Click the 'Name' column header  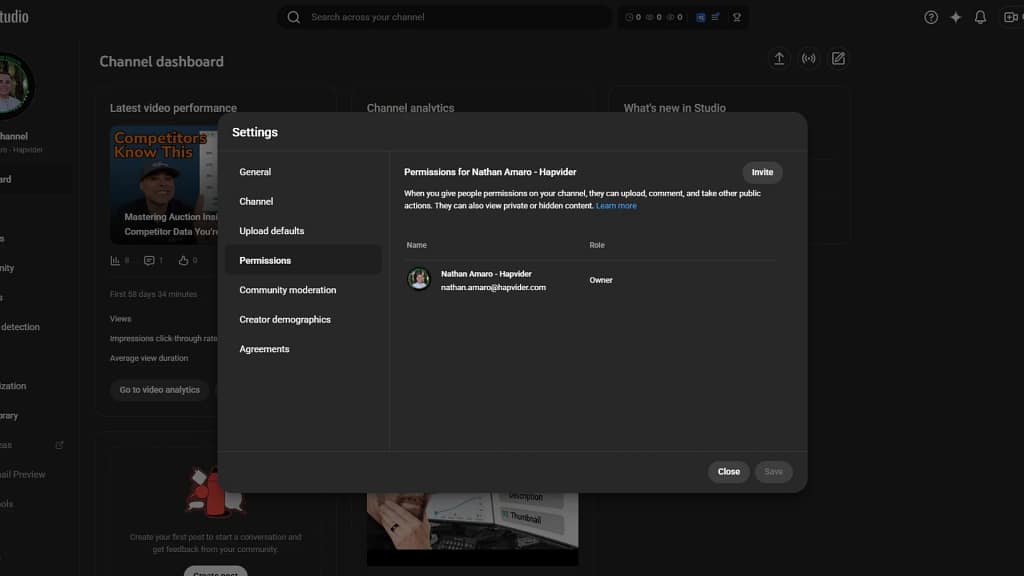point(417,245)
